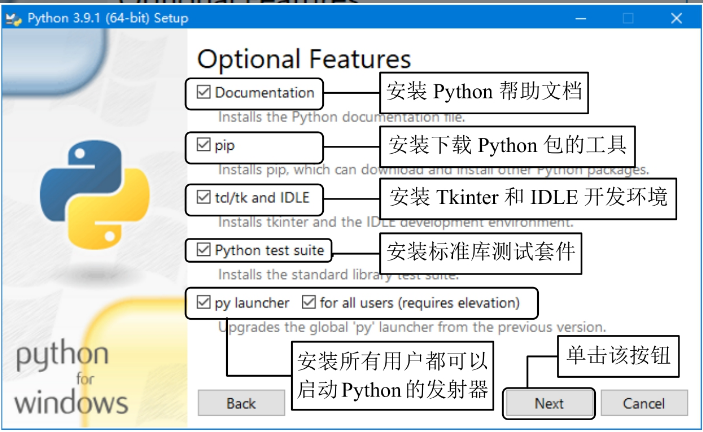This screenshot has width=703, height=432.
Task: Cancel the Python setup
Action: coord(644,403)
